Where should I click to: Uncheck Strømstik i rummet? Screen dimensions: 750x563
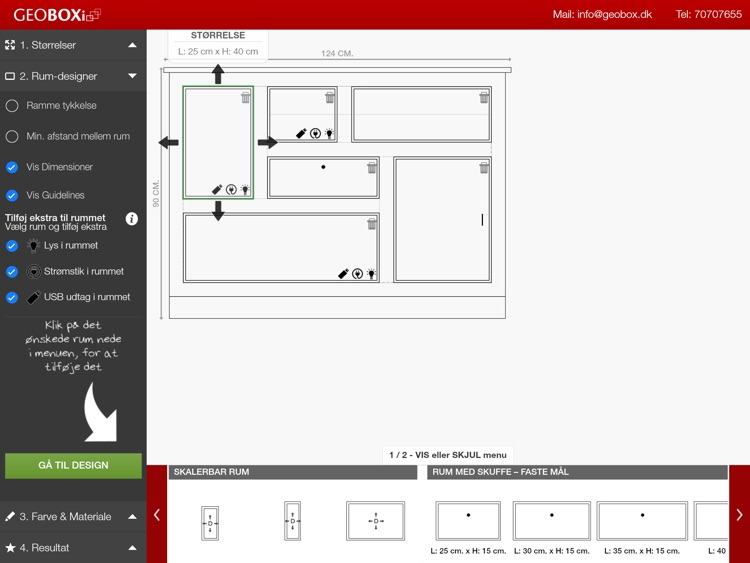point(12,272)
